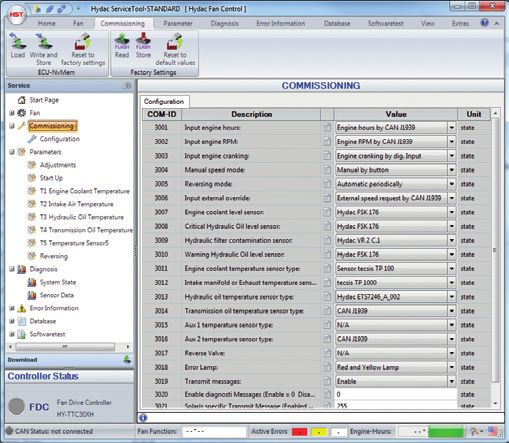The height and width of the screenshot is (443, 509).
Task: Click Reset to default values icon
Action: (175, 41)
